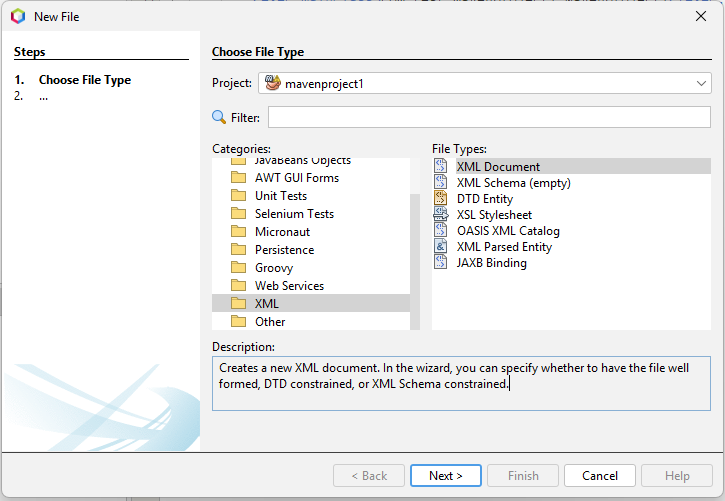Click the Filter magnifying glass icon

(219, 117)
